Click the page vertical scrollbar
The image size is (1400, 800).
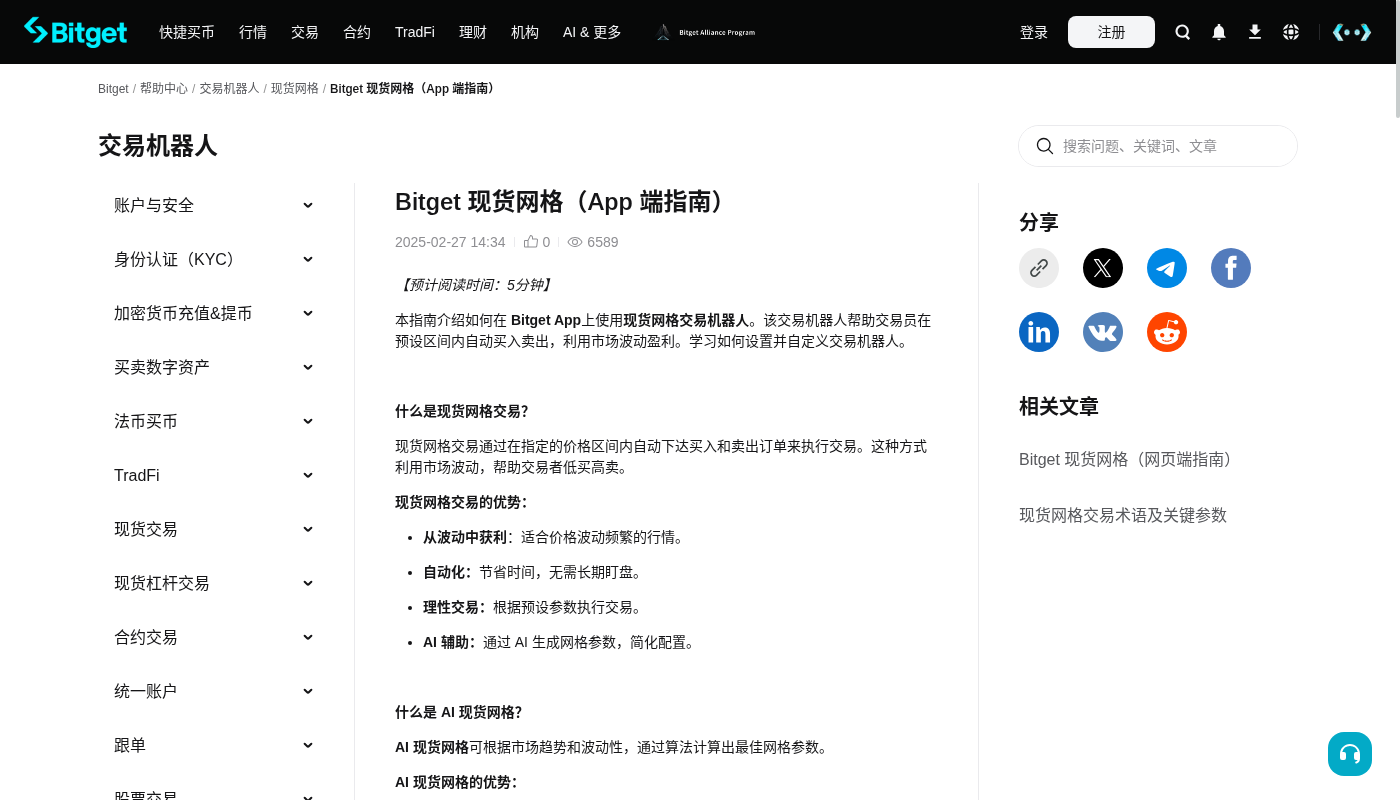point(1396,60)
